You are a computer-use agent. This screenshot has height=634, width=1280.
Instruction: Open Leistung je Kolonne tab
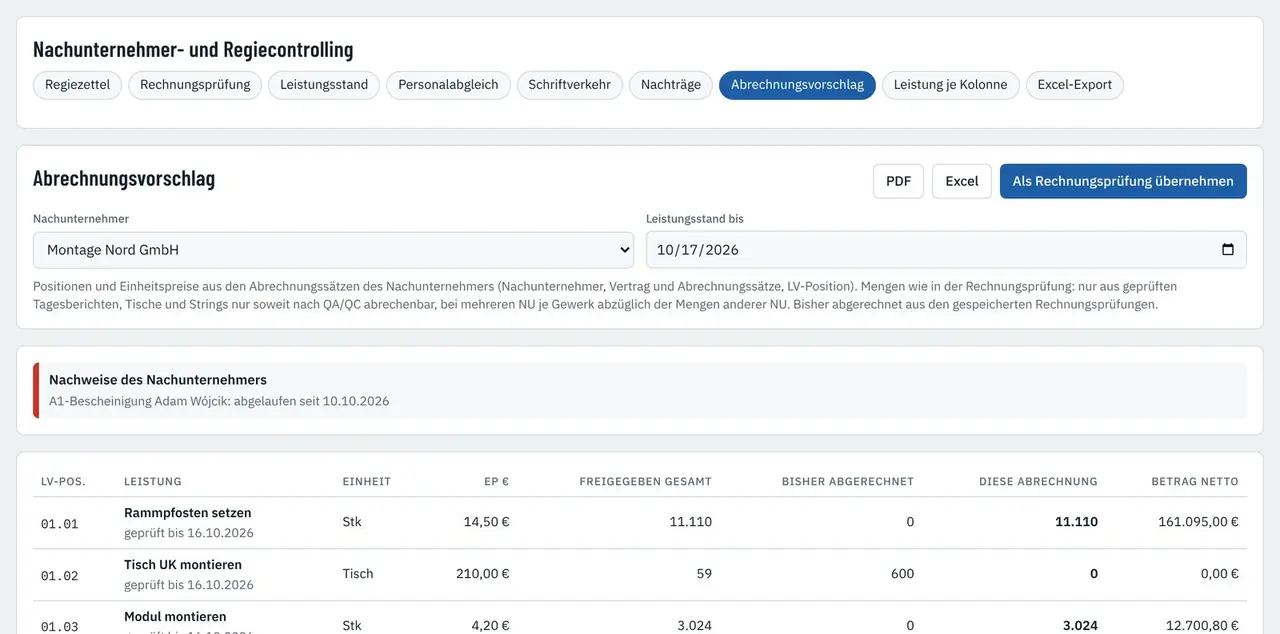coord(951,85)
